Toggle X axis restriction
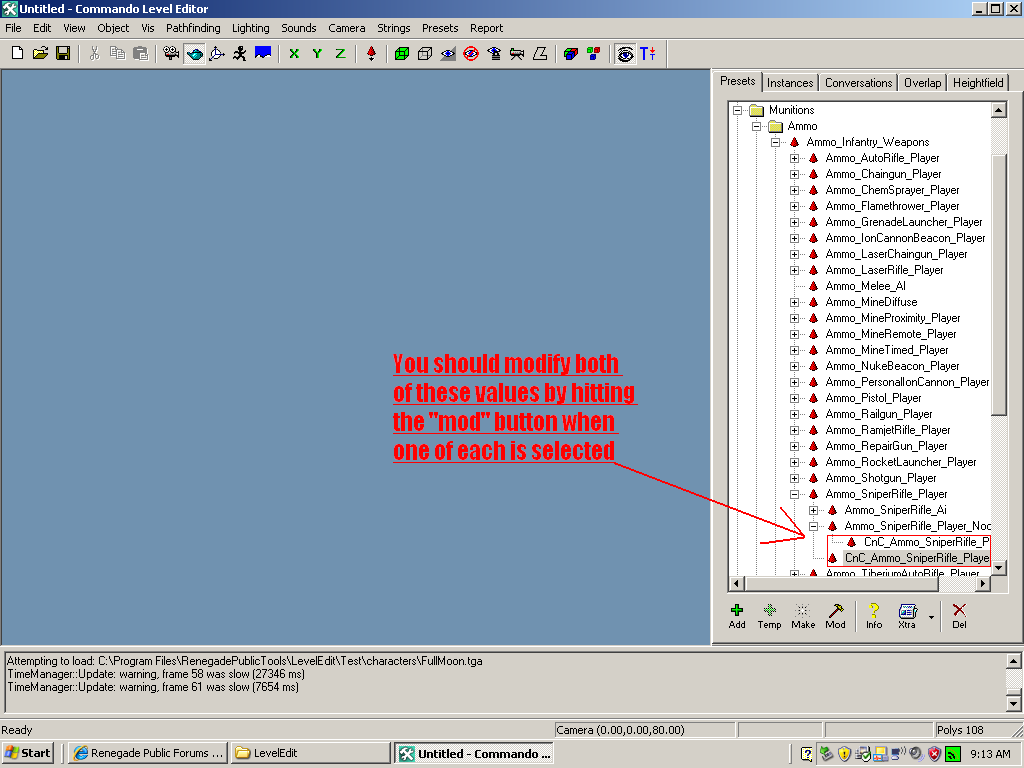Viewport: 1024px width, 768px height. (x=294, y=53)
